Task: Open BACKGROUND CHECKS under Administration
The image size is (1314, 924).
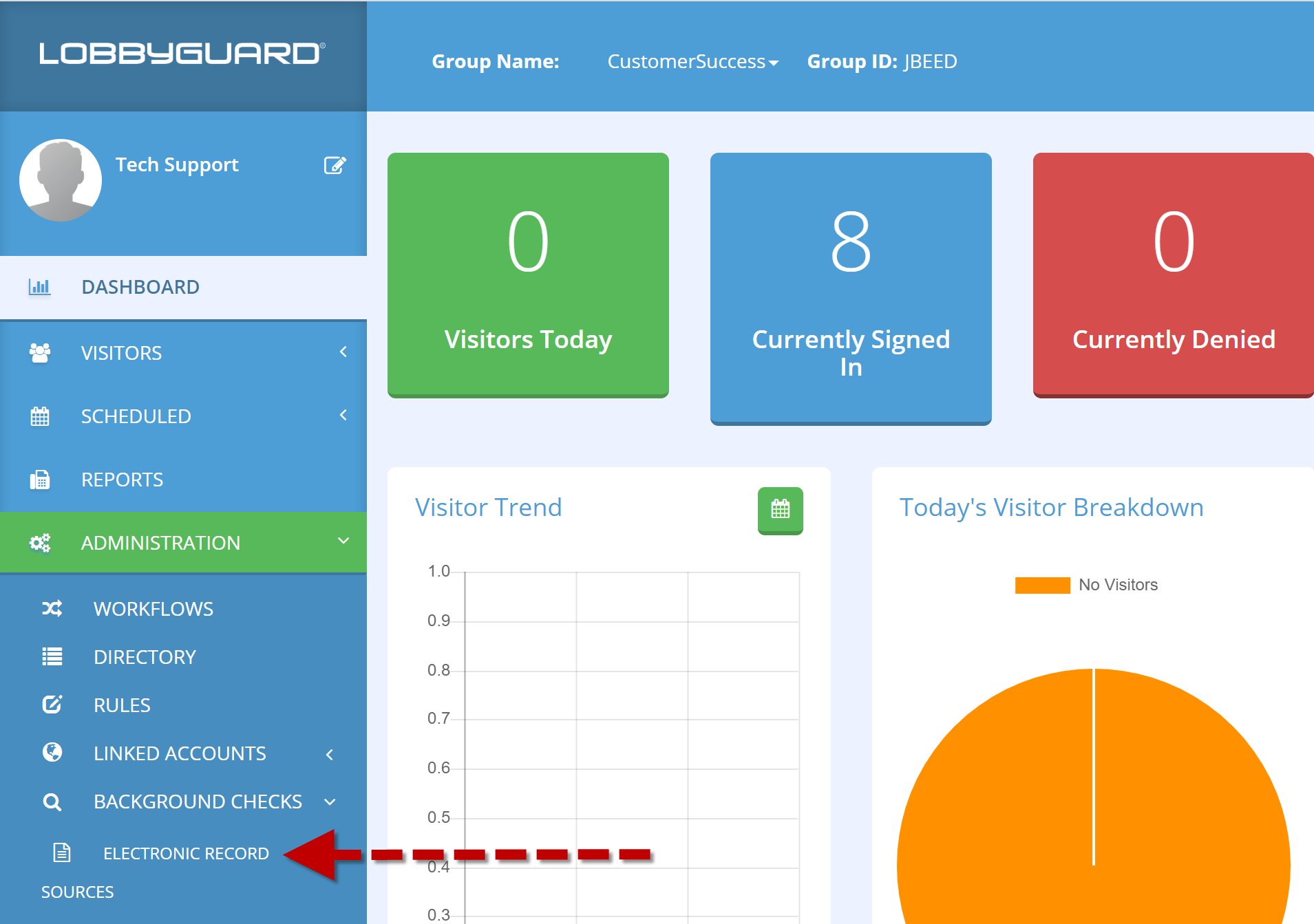Action: pyautogui.click(x=198, y=802)
